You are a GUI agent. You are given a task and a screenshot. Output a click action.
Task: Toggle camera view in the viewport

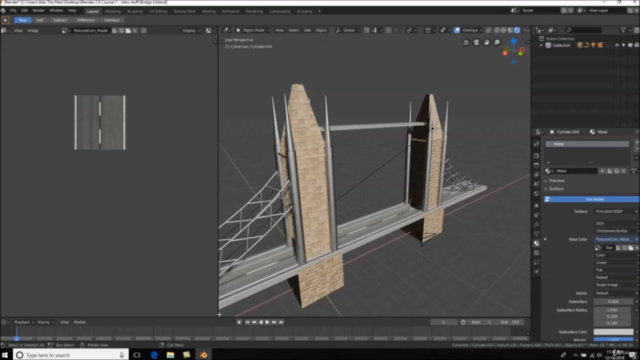pos(476,42)
